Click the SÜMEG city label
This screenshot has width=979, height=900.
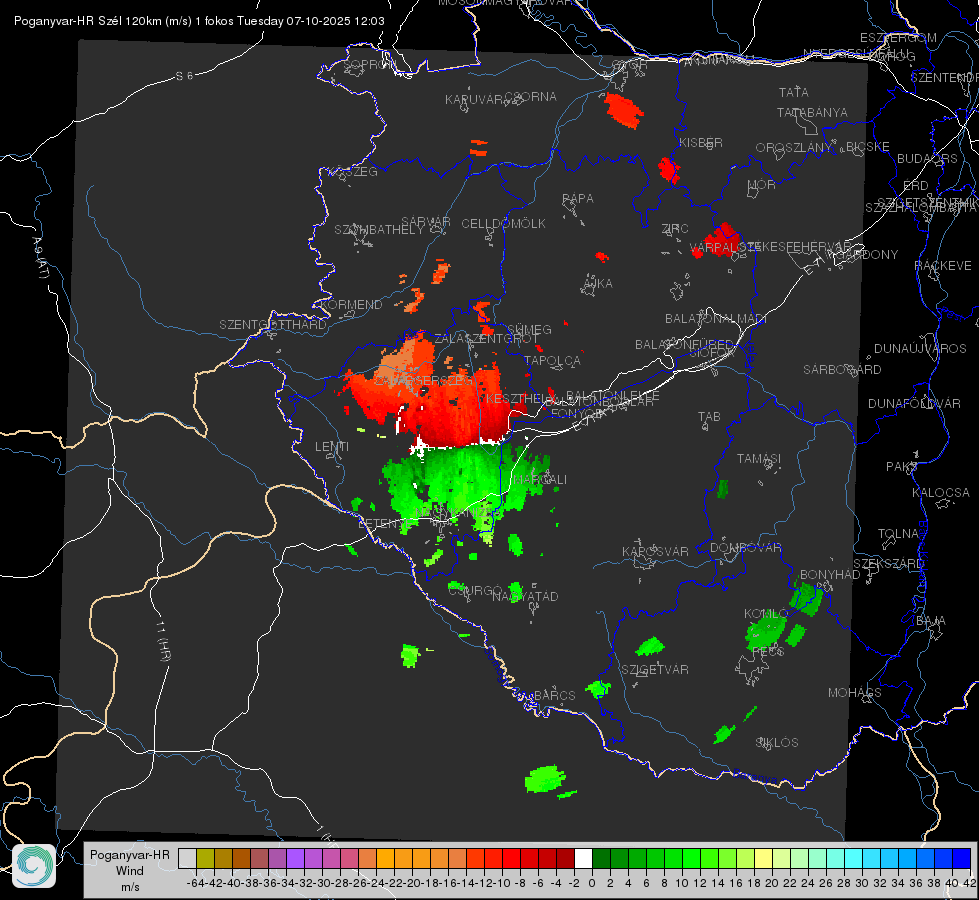(x=529, y=330)
